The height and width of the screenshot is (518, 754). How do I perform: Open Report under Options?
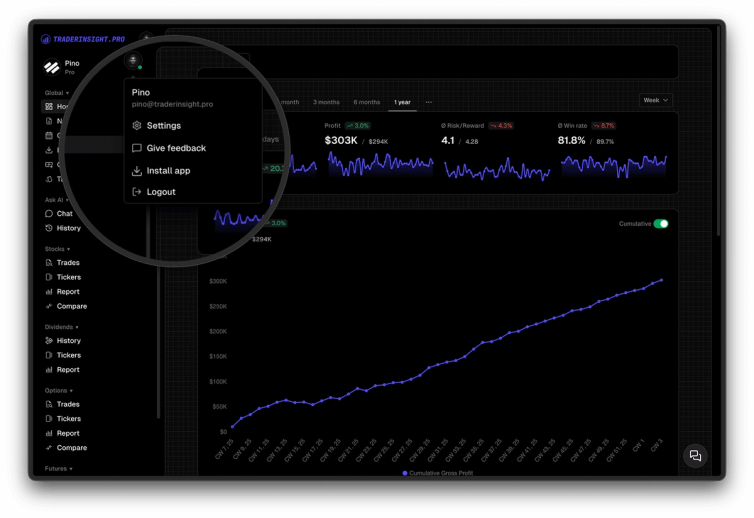63,433
